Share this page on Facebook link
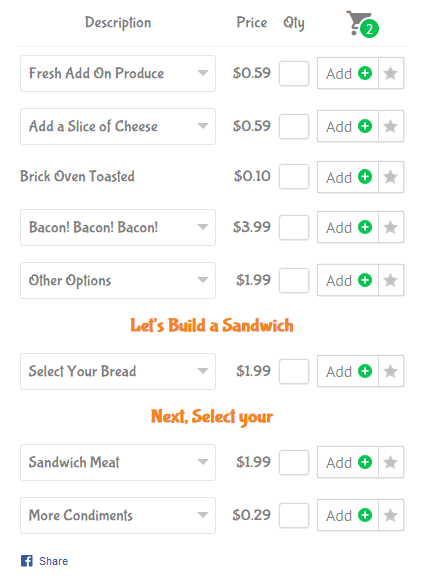The image size is (429, 584). click(x=53, y=561)
